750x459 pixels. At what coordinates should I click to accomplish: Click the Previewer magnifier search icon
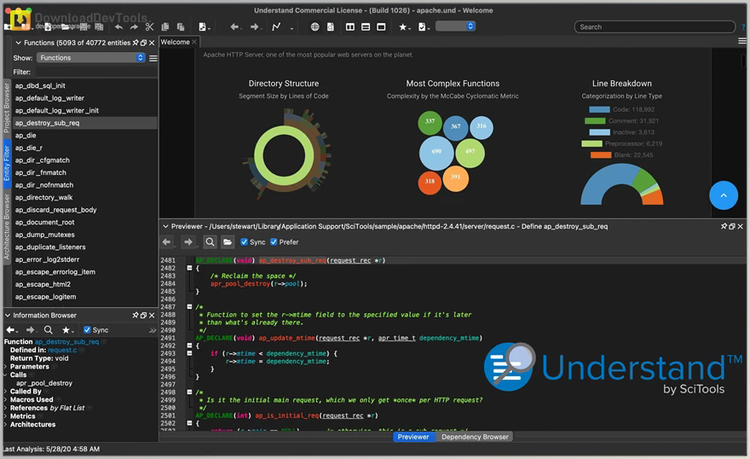pos(210,242)
